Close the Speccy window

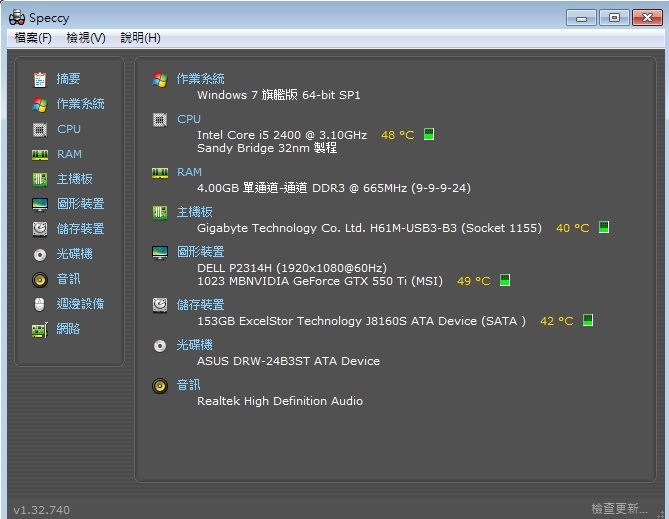pyautogui.click(x=647, y=18)
